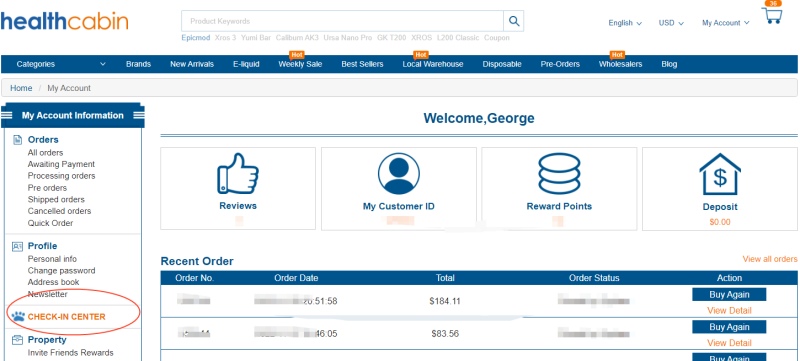Open Wholesalers page
Screen dimensions: 800x361
[x=620, y=64]
